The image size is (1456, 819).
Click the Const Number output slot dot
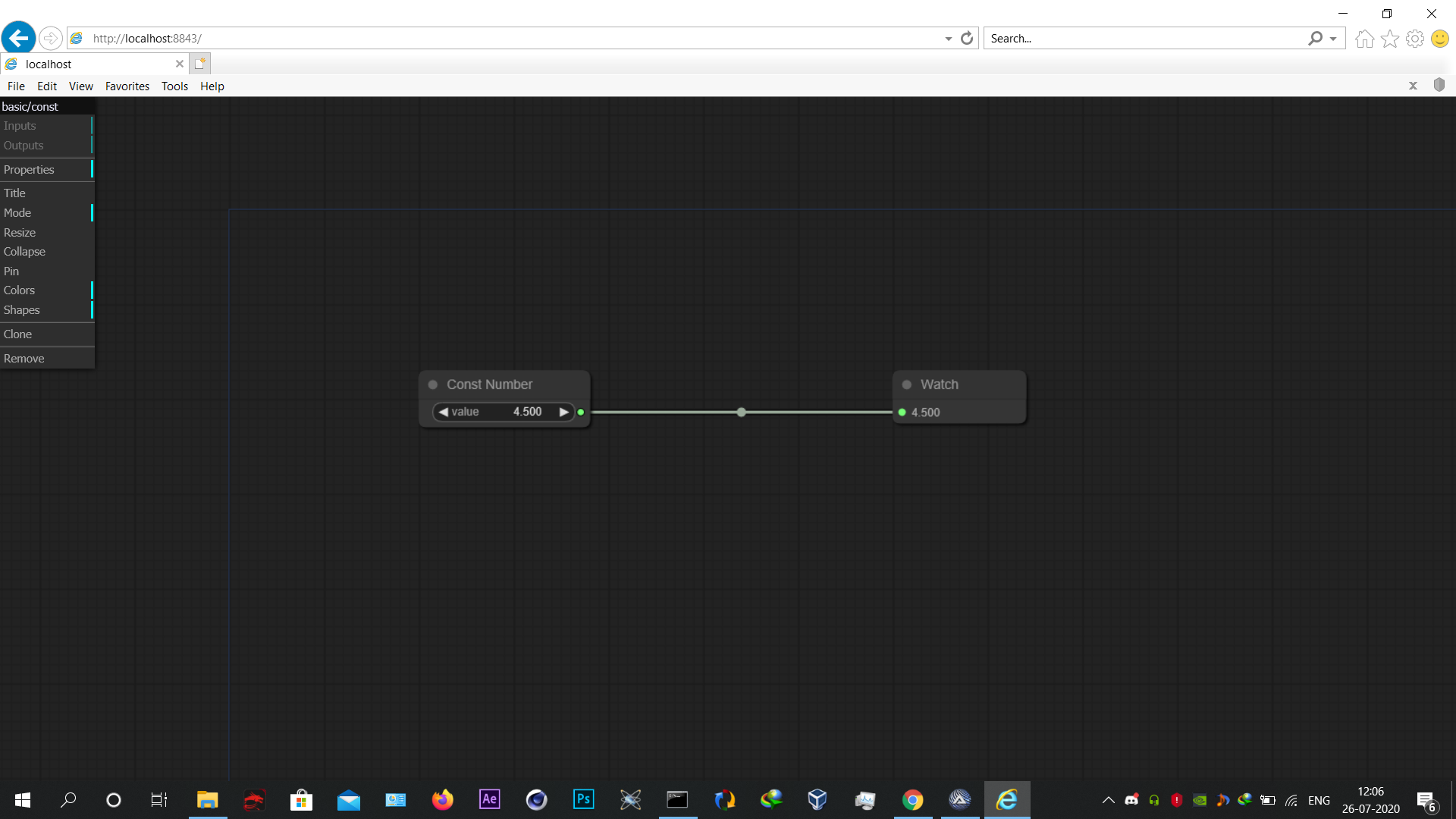[581, 413]
